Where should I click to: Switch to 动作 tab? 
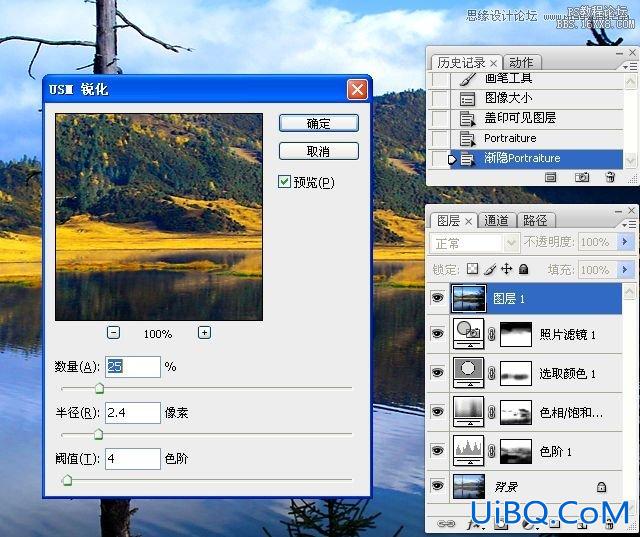pyautogui.click(x=521, y=62)
